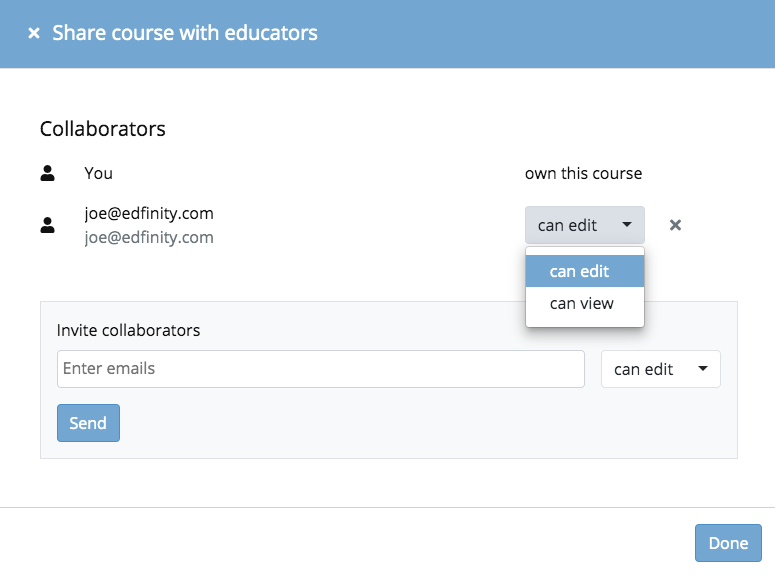Send the collaborator invitation
The height and width of the screenshot is (578, 775).
pos(88,423)
